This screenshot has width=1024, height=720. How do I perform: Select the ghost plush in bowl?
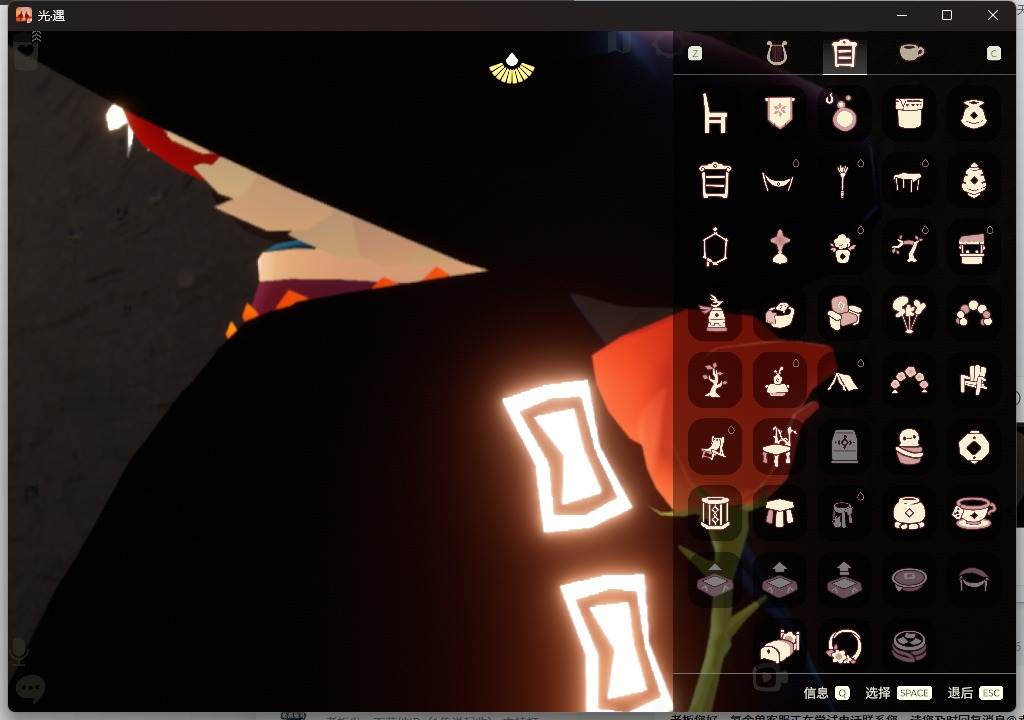point(908,448)
